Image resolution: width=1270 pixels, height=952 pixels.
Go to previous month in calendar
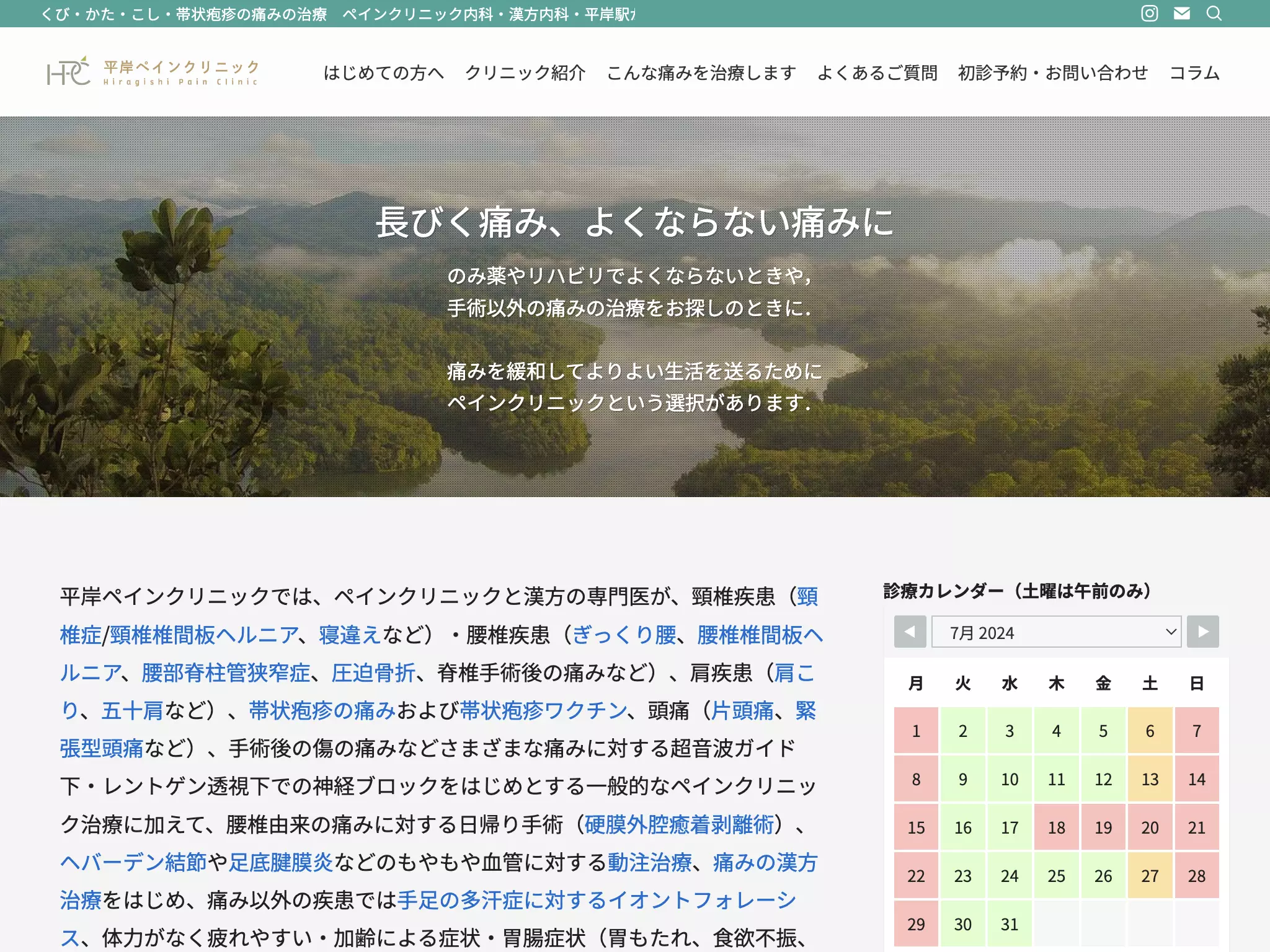point(910,632)
